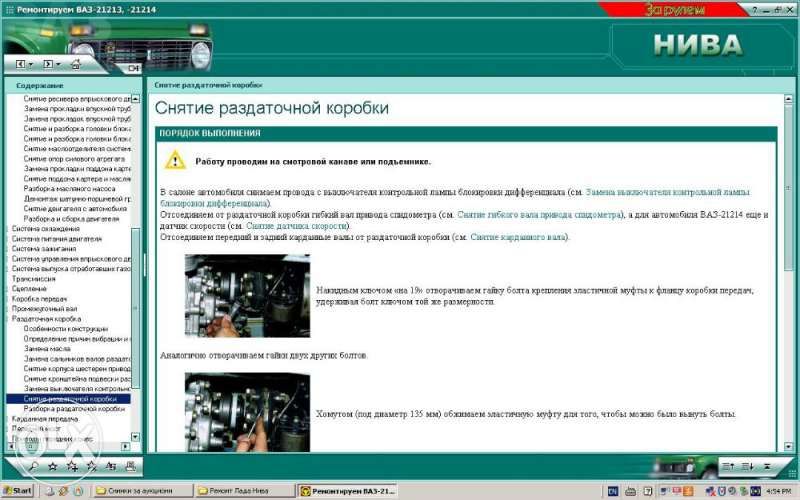This screenshot has height=500, width=800.
Task: Open 'Сцепление' in the contents tree
Action: tap(29, 289)
